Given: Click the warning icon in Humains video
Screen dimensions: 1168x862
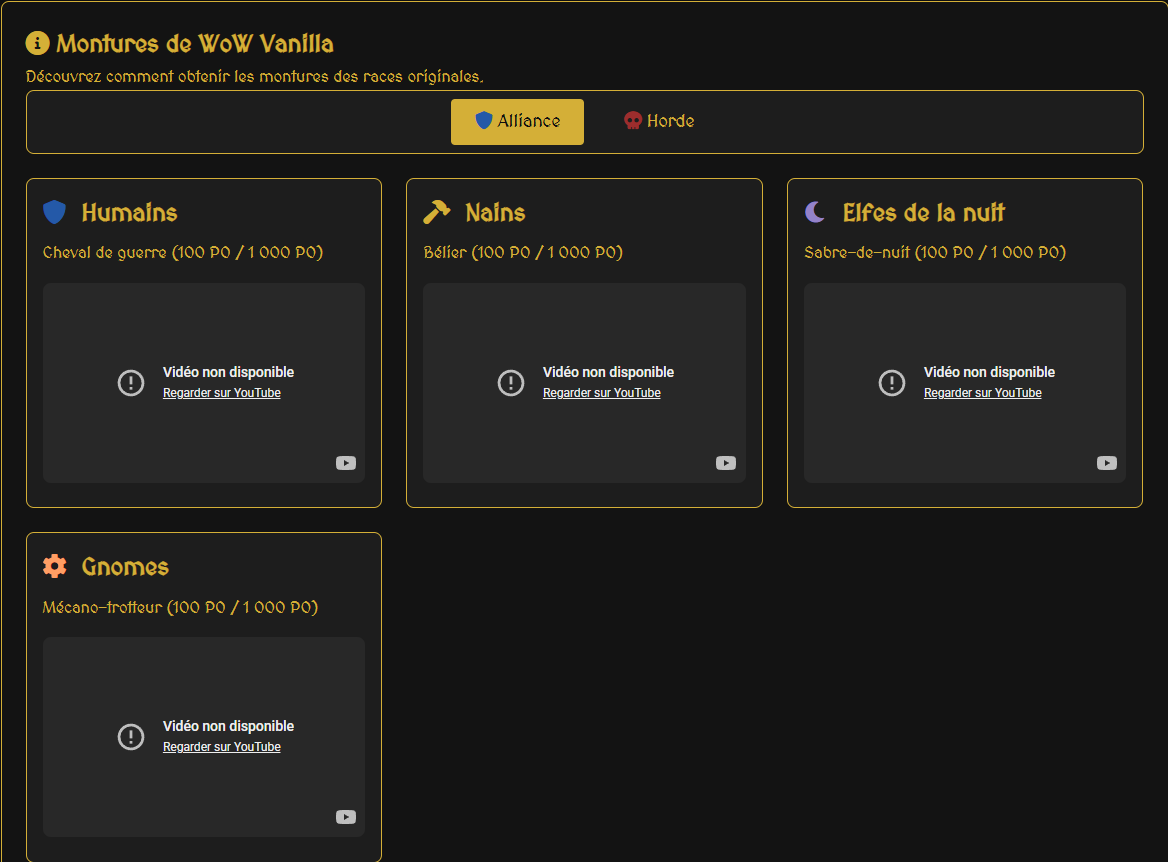Looking at the screenshot, I should pos(131,382).
